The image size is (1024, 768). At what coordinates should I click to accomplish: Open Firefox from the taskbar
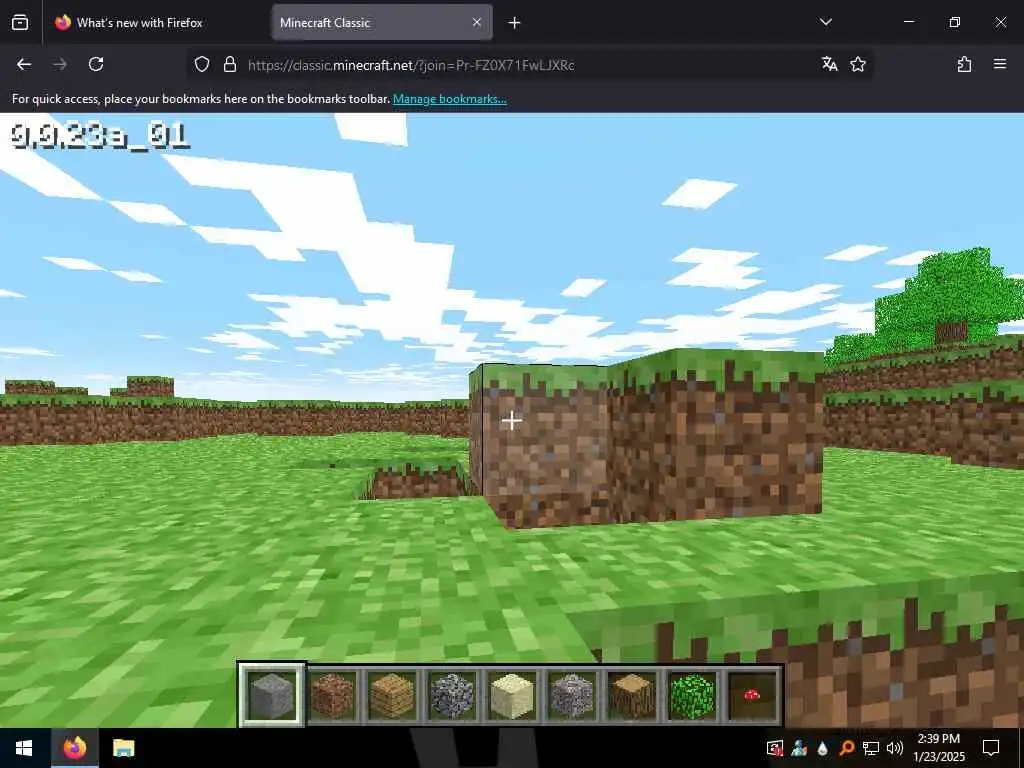click(74, 748)
